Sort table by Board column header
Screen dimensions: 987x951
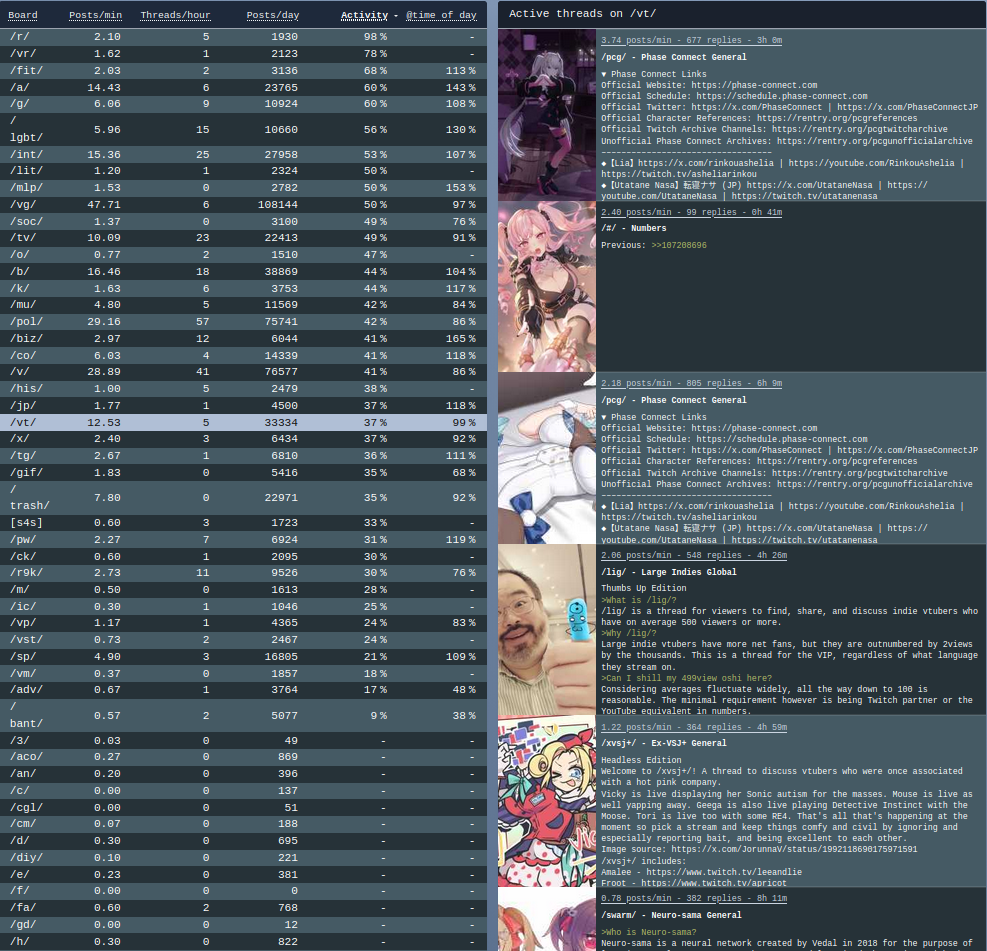pos(23,15)
